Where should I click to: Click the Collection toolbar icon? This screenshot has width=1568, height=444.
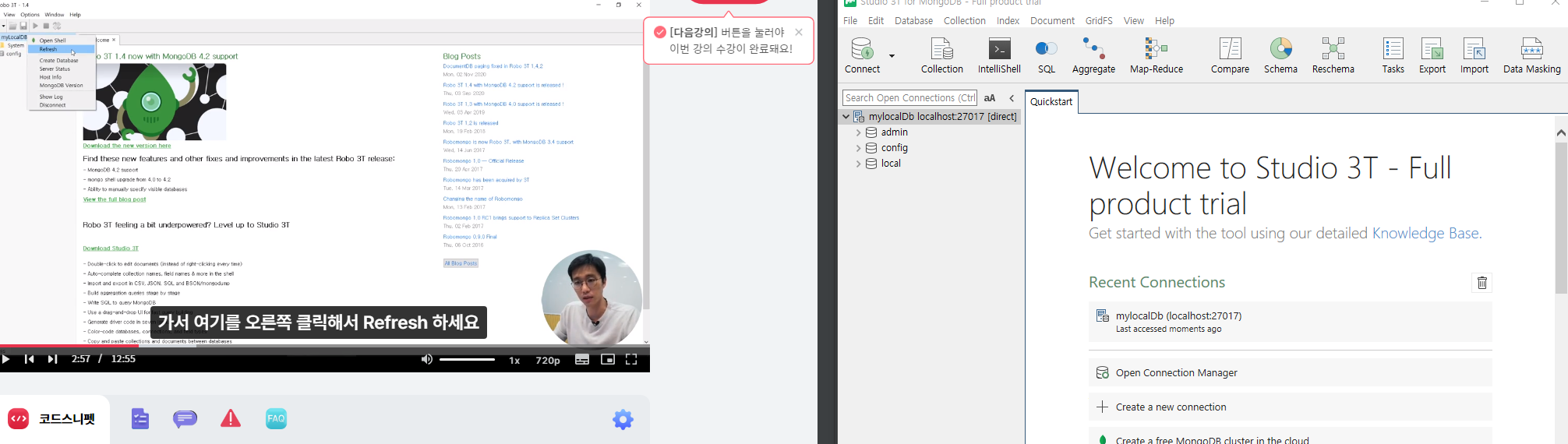coord(942,55)
